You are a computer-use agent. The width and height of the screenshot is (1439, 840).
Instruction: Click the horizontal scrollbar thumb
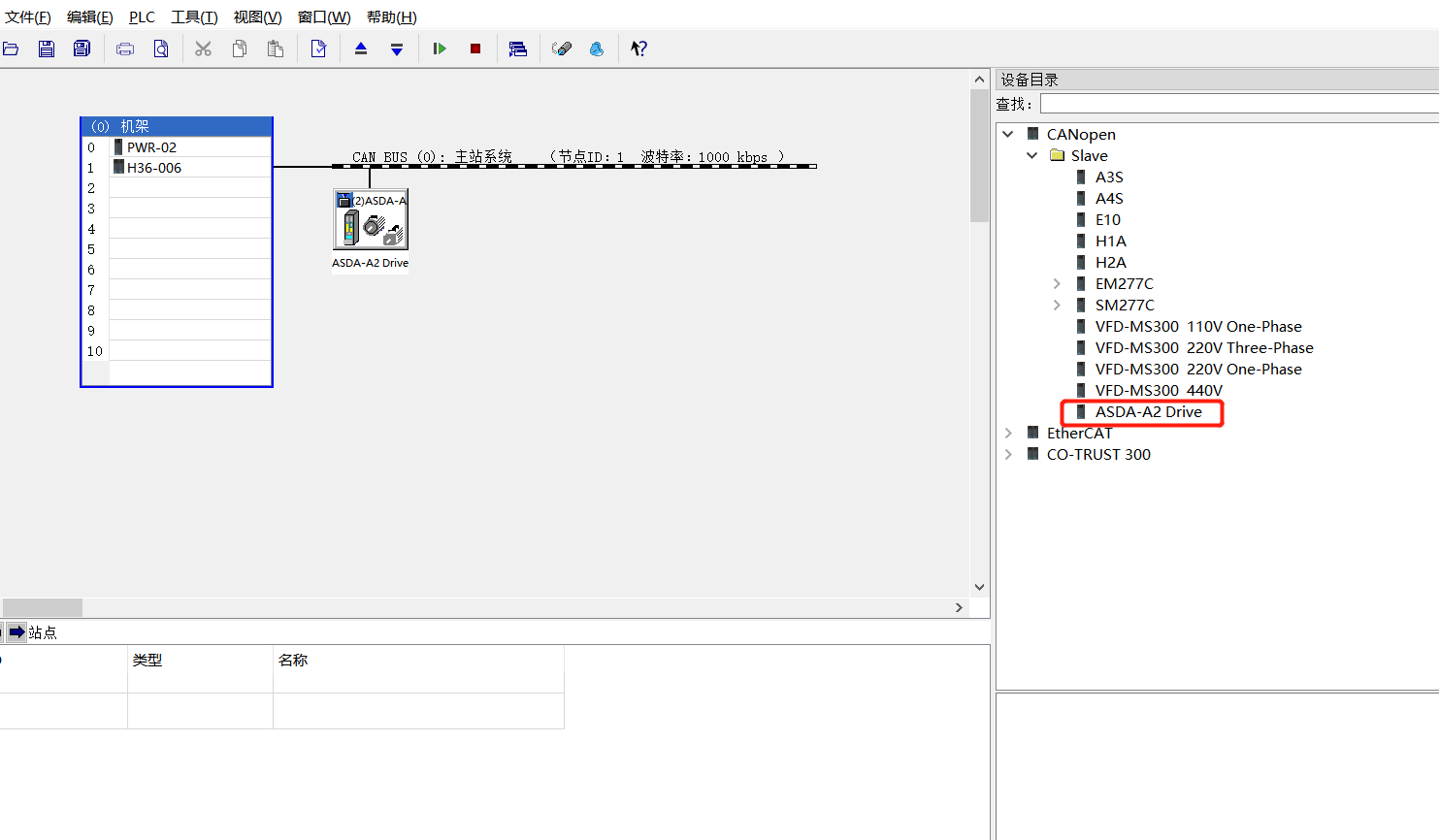point(42,607)
